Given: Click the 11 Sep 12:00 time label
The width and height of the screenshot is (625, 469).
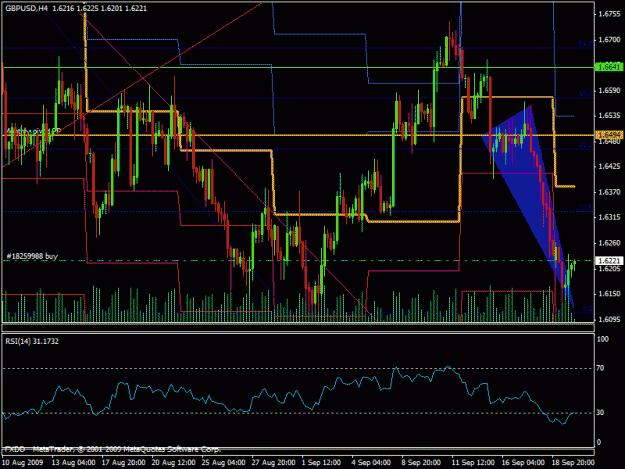Looking at the screenshot, I should click(x=473, y=463).
